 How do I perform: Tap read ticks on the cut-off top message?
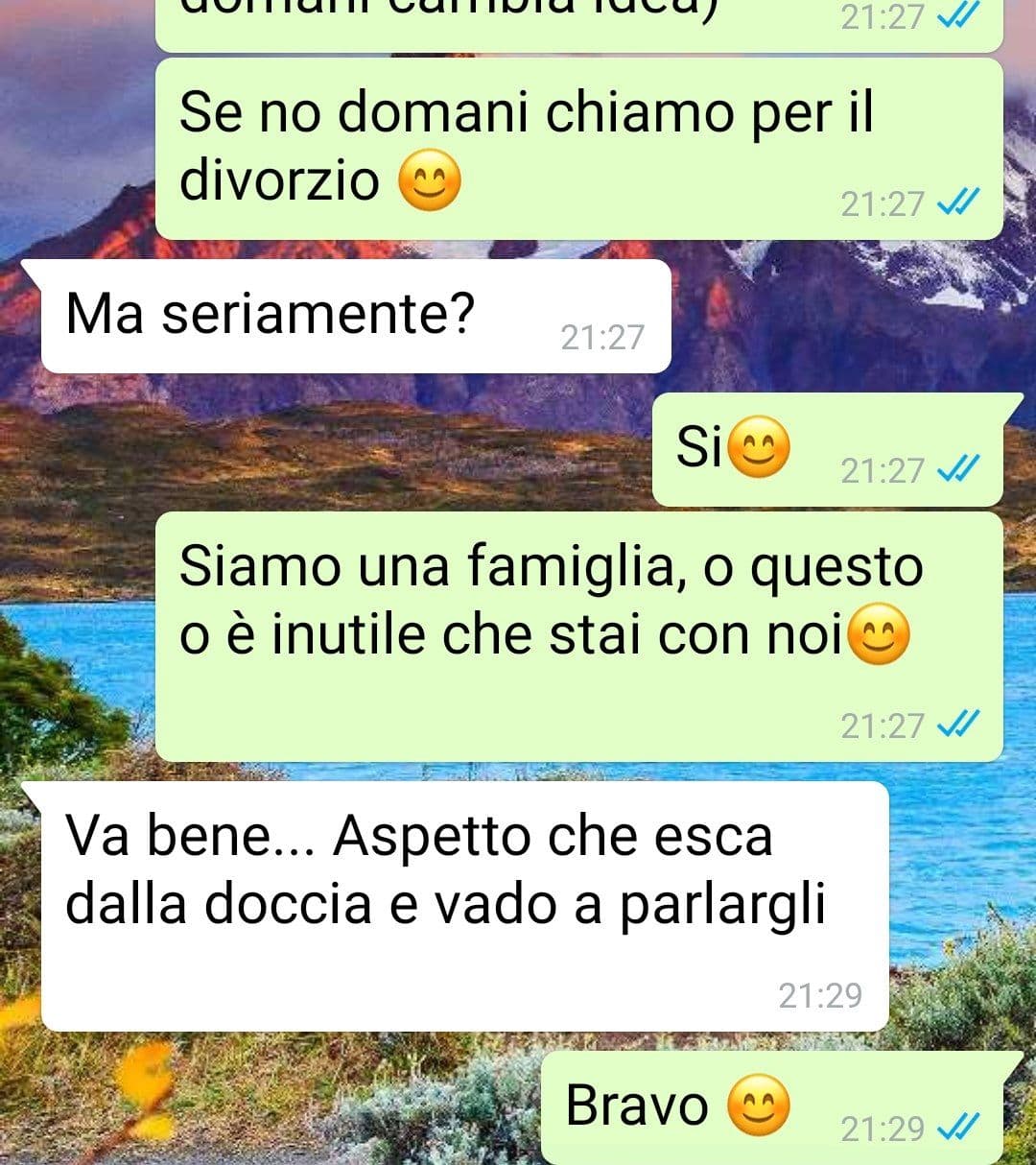(x=957, y=15)
